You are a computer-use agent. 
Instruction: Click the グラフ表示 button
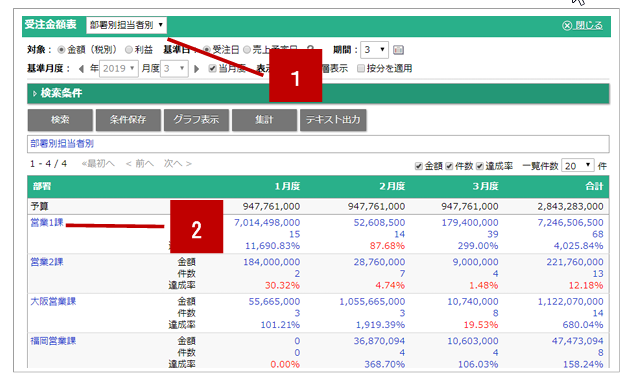196,120
